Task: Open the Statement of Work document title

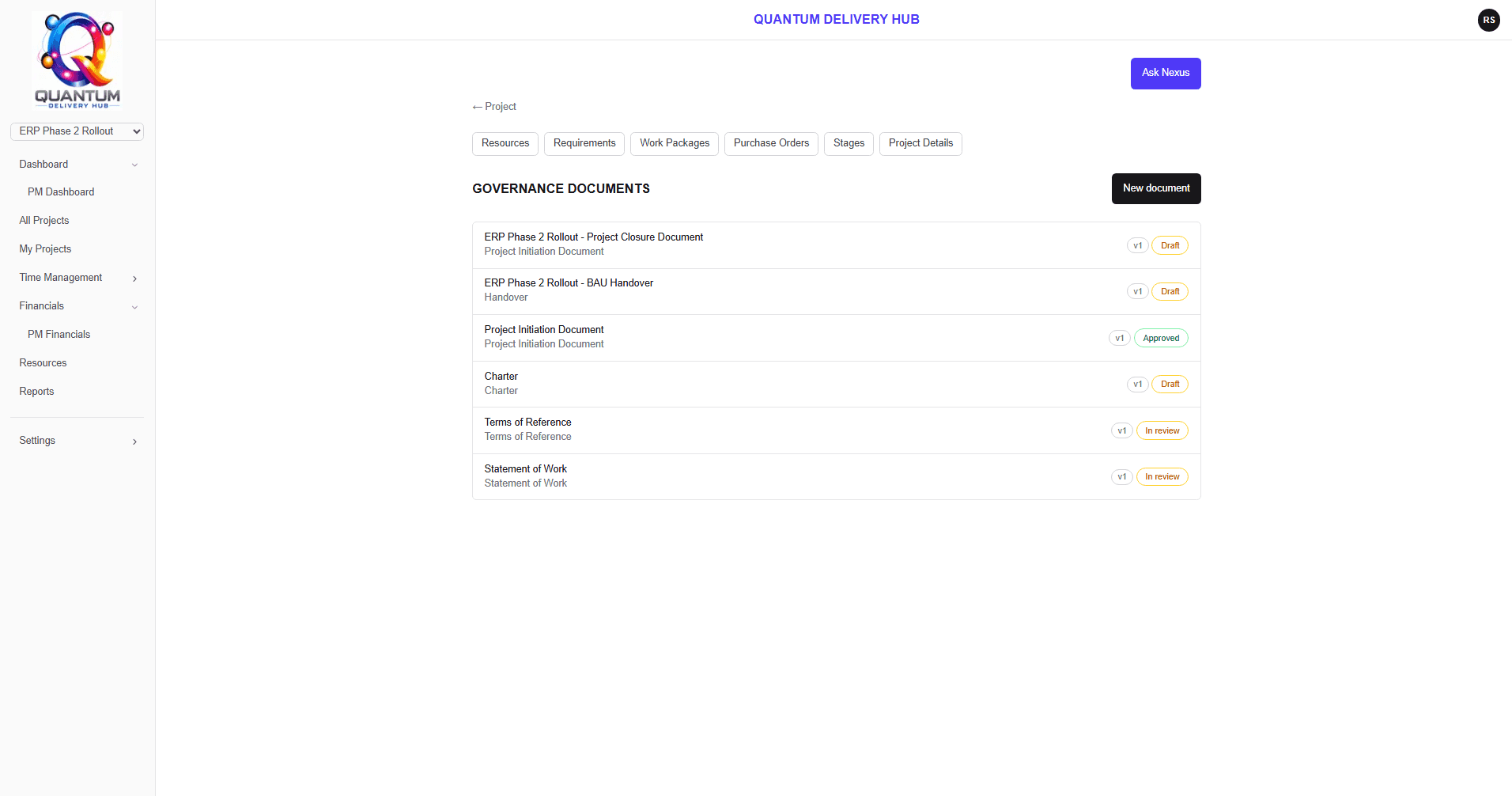Action: 525,469
